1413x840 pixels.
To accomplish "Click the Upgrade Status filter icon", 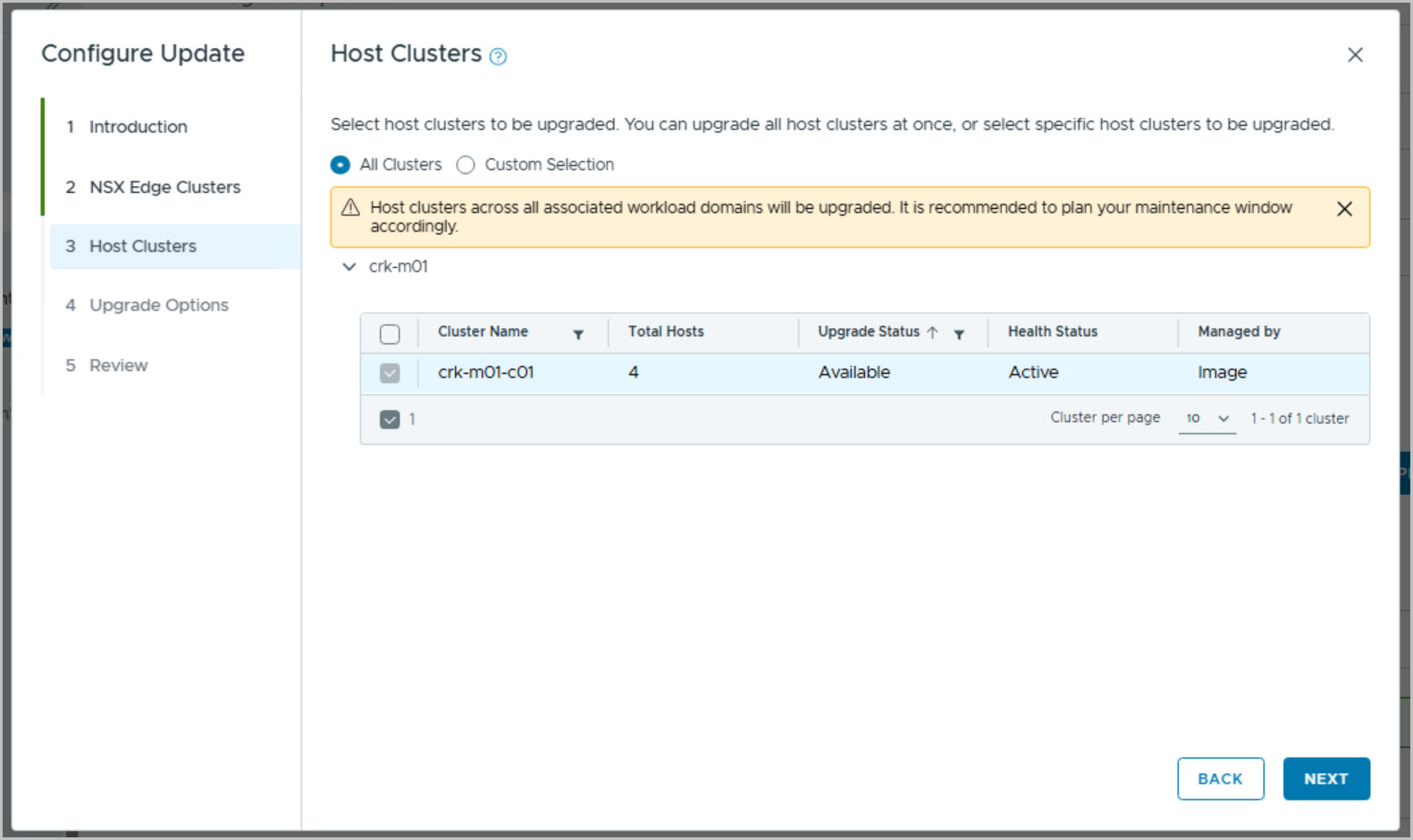I will pos(959,334).
